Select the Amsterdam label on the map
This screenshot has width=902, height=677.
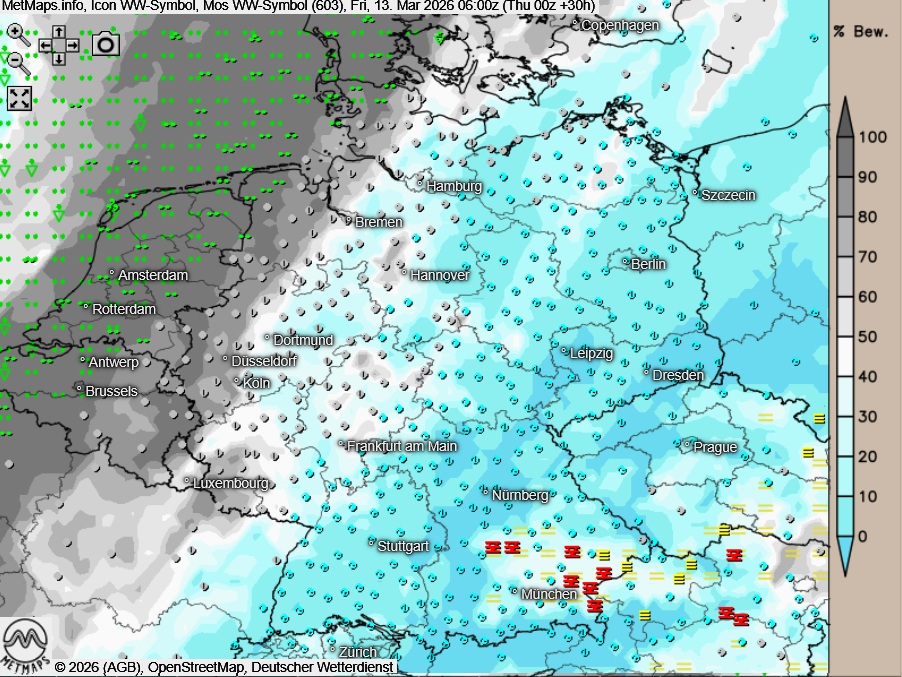pos(152,275)
